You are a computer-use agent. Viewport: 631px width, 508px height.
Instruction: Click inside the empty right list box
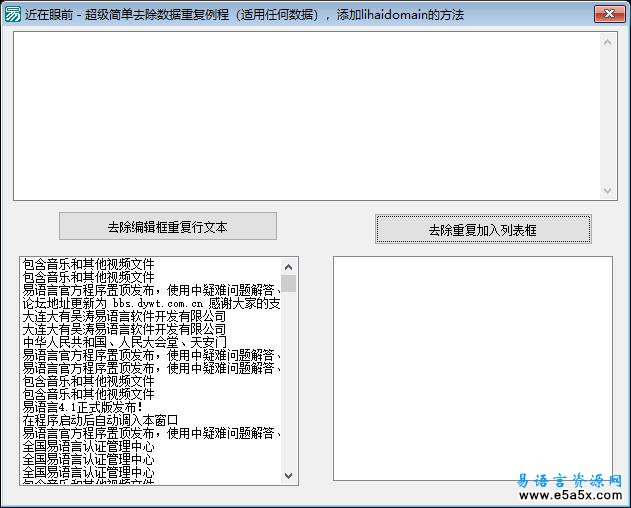pyautogui.click(x=473, y=368)
